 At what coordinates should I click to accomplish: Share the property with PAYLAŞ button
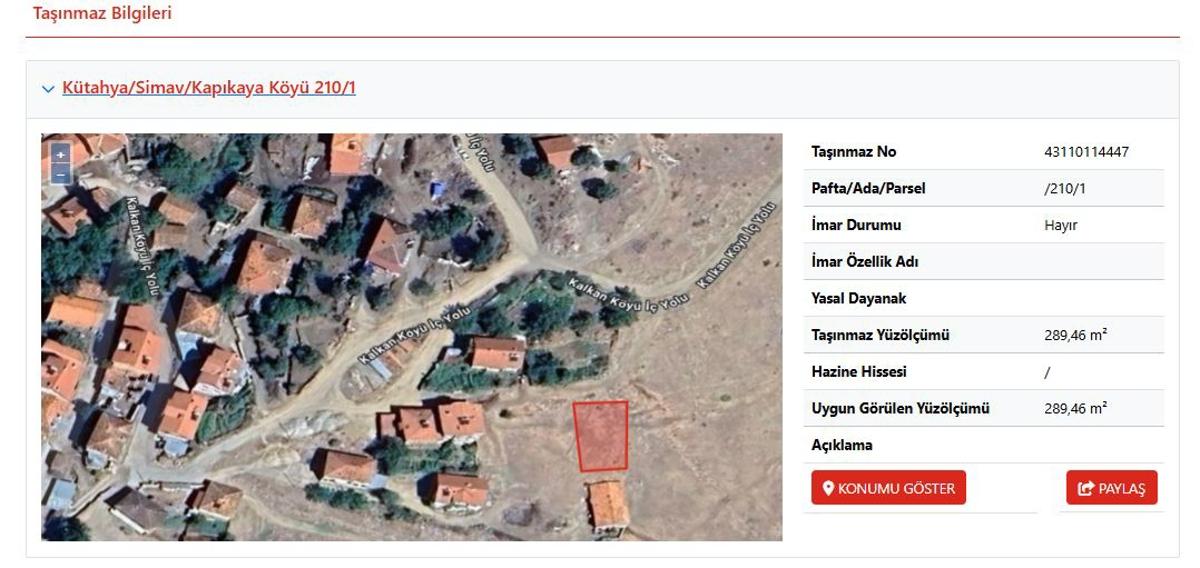(1112, 488)
